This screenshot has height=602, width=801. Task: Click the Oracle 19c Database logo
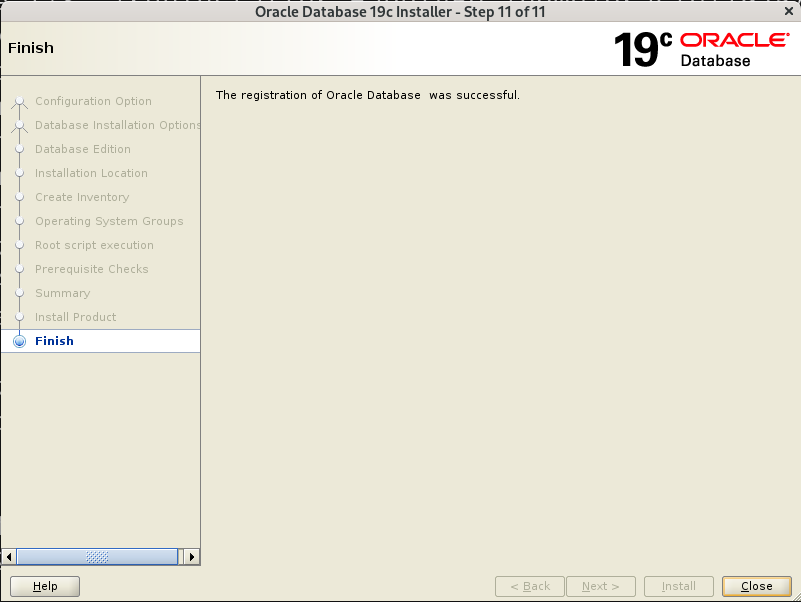[701, 49]
